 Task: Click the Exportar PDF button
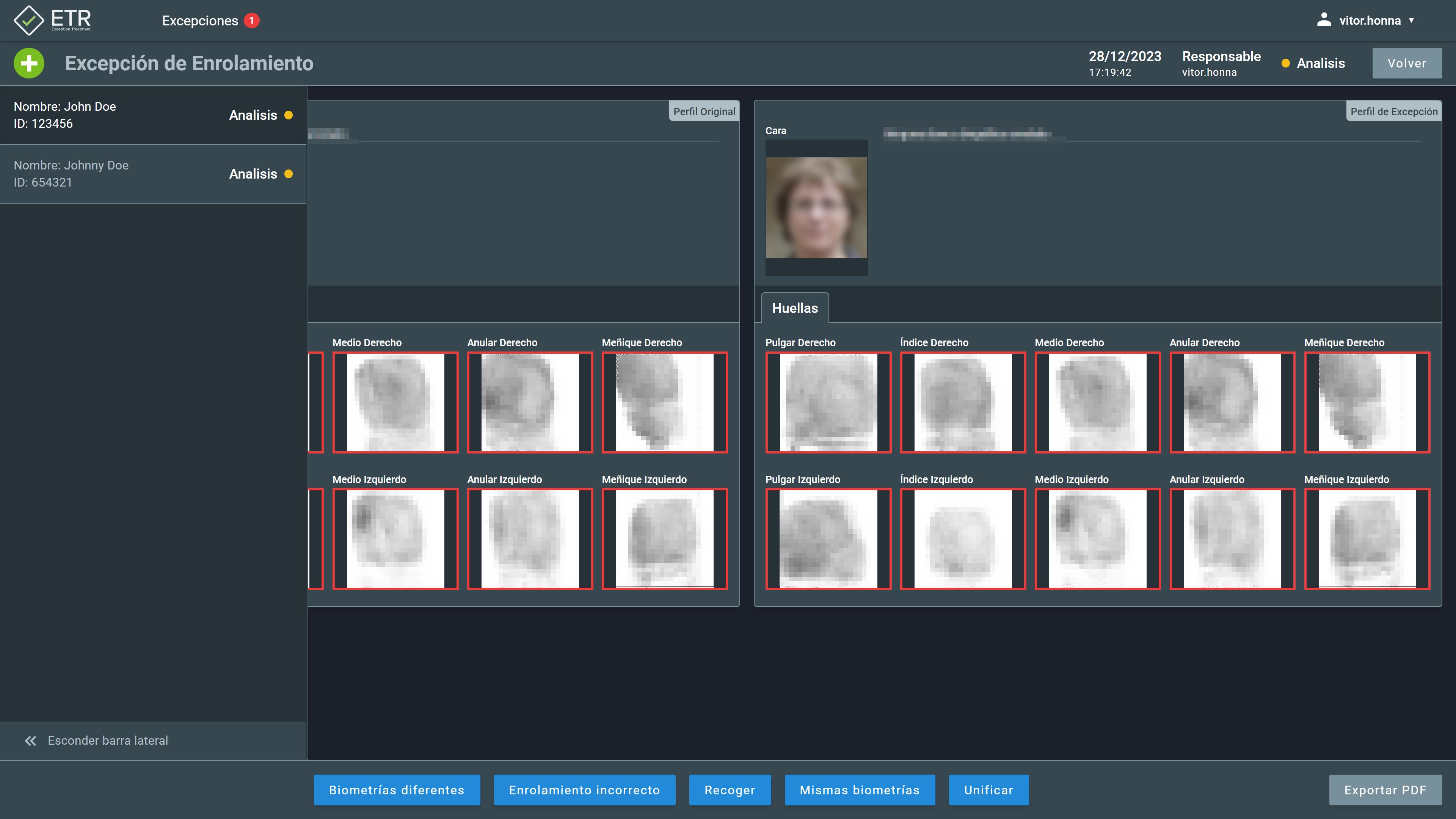coord(1385,789)
